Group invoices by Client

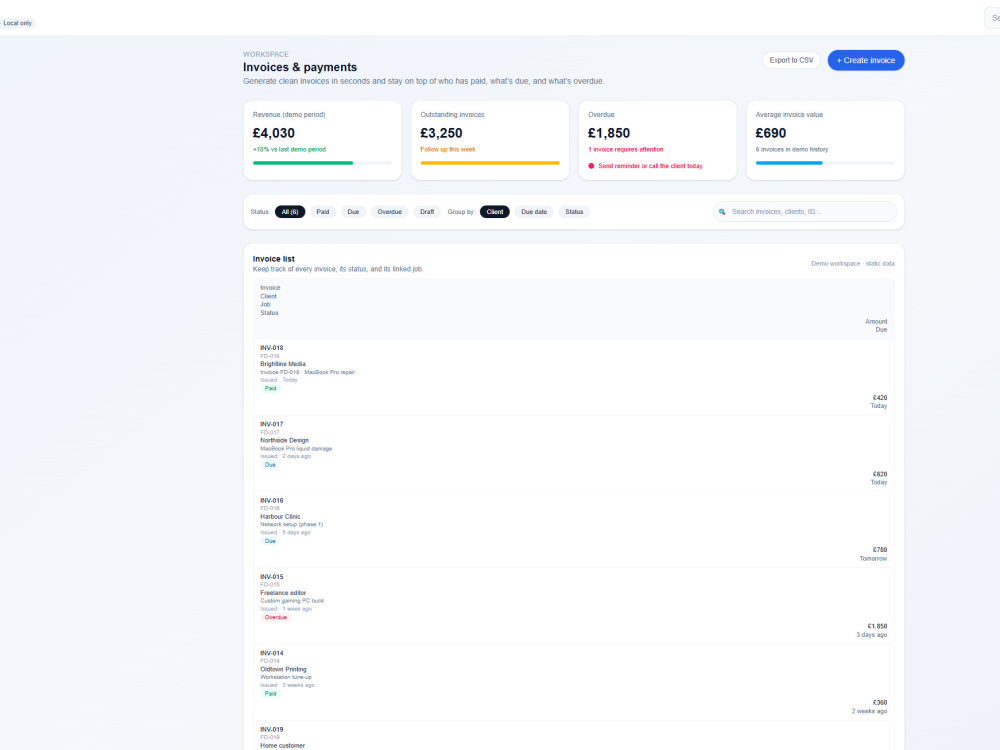click(495, 212)
